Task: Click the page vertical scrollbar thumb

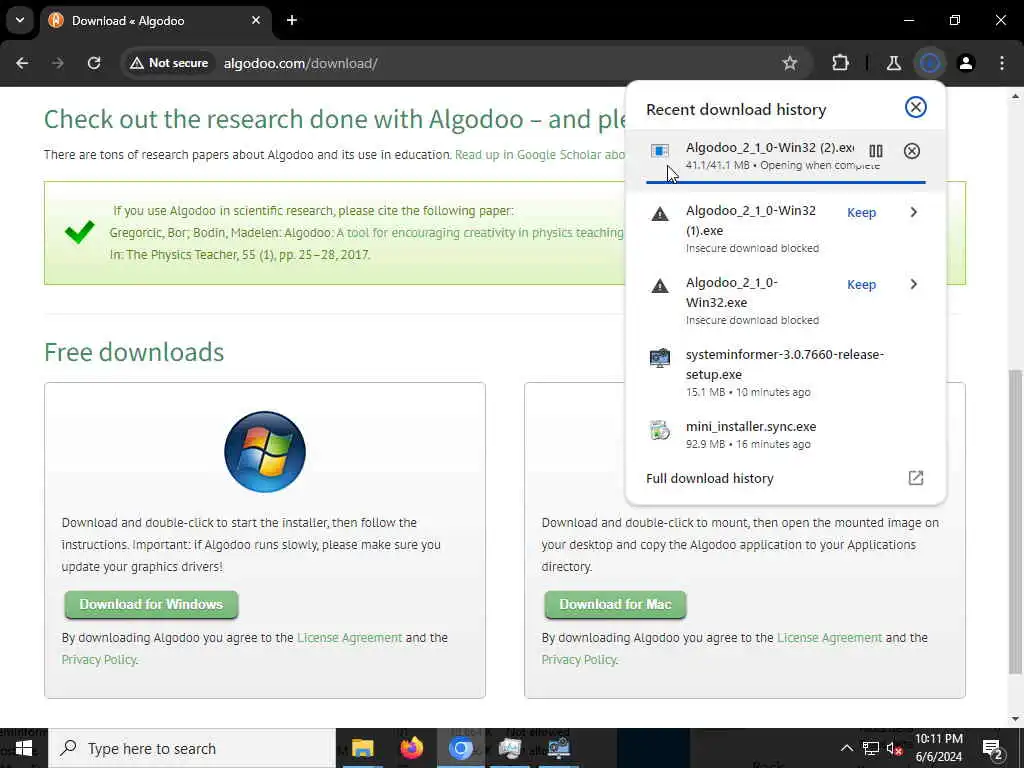Action: tap(1016, 521)
